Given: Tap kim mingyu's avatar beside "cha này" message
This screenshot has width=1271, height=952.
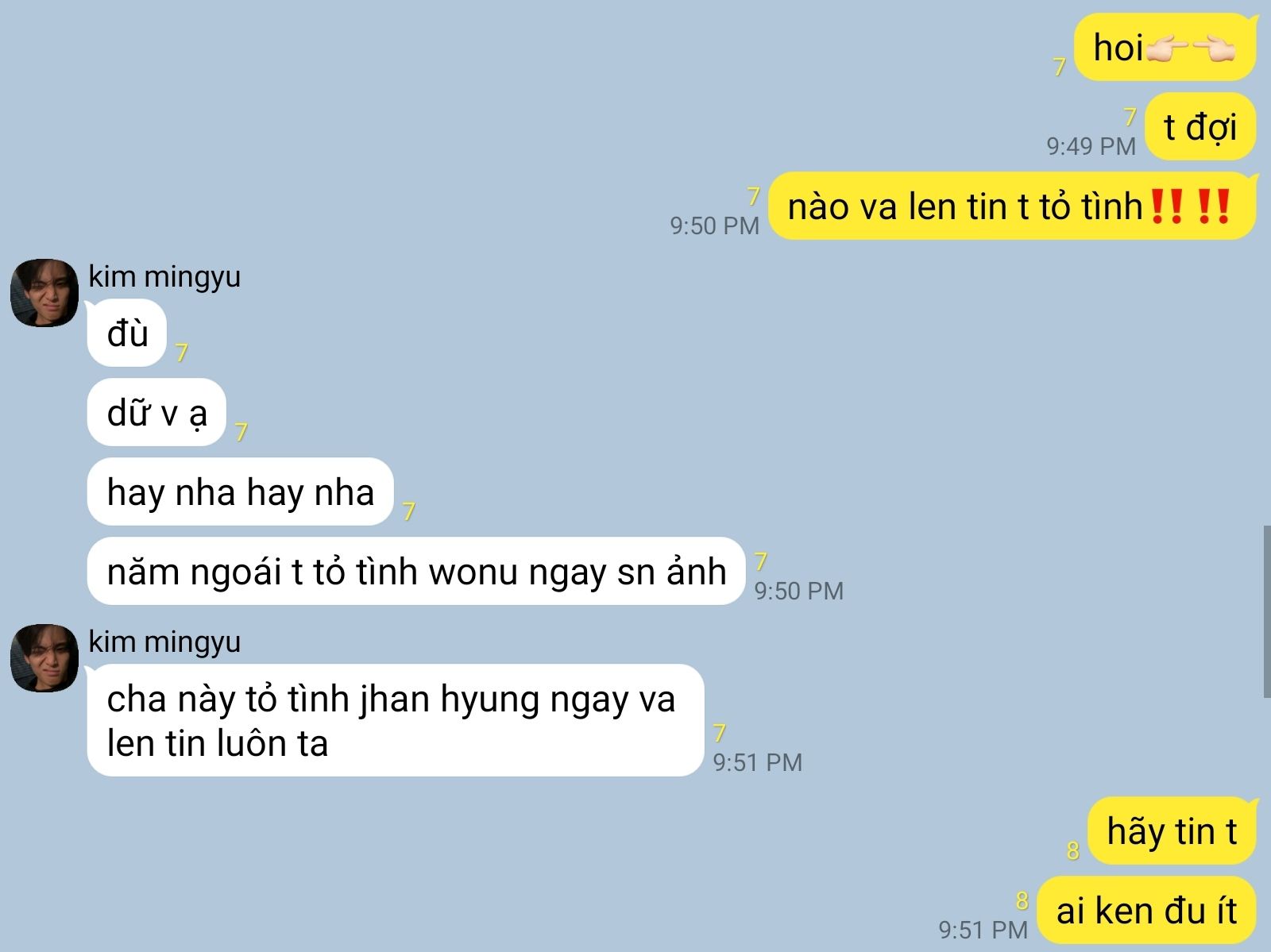Looking at the screenshot, I should pos(44,657).
